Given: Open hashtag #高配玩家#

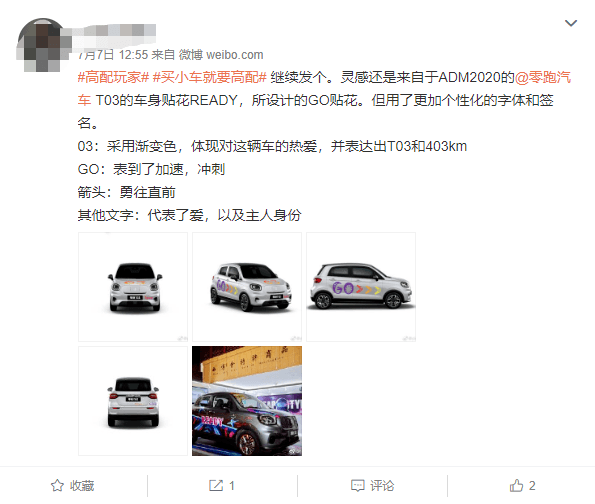Looking at the screenshot, I should coord(113,77).
